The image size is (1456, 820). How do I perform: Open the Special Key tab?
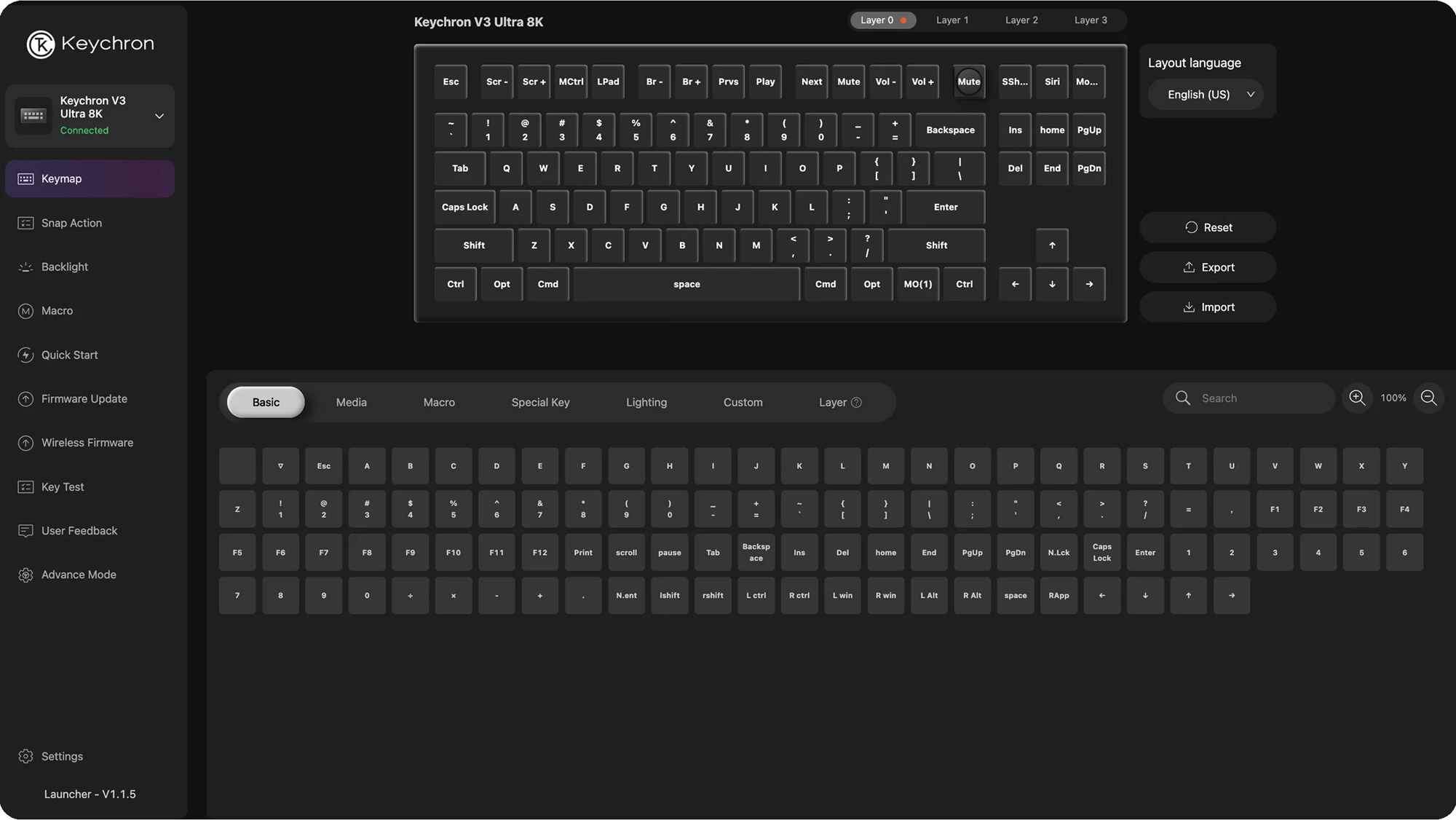coord(540,402)
